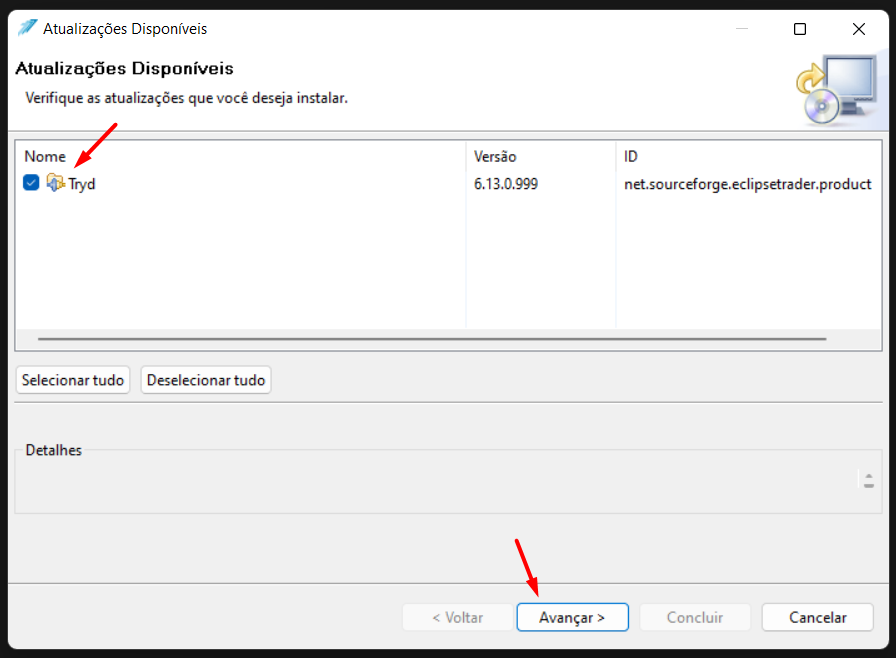The height and width of the screenshot is (658, 896).
Task: Click the Nome column header
Action: [x=45, y=157]
